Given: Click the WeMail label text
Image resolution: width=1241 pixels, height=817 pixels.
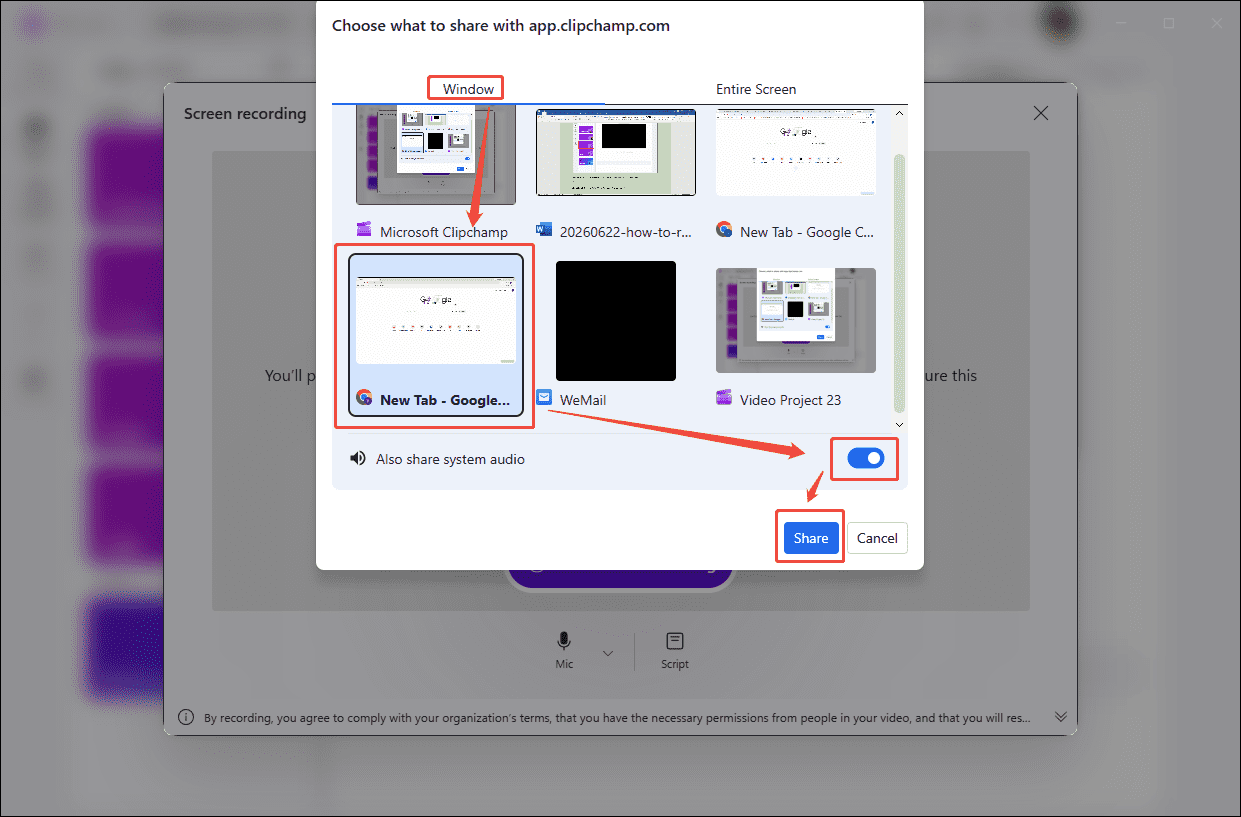Looking at the screenshot, I should (583, 400).
